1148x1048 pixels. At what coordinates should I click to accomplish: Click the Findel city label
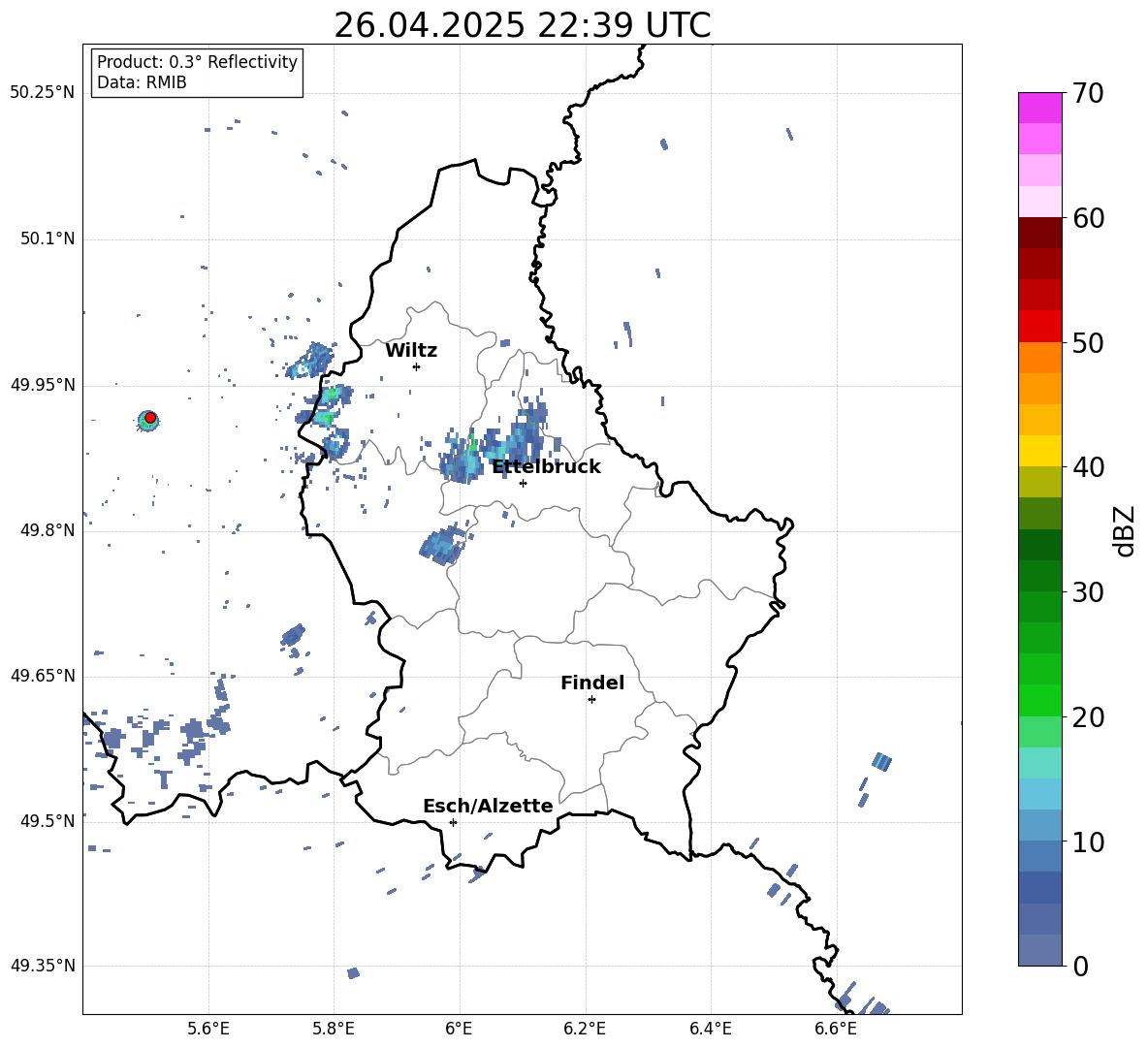(x=592, y=683)
